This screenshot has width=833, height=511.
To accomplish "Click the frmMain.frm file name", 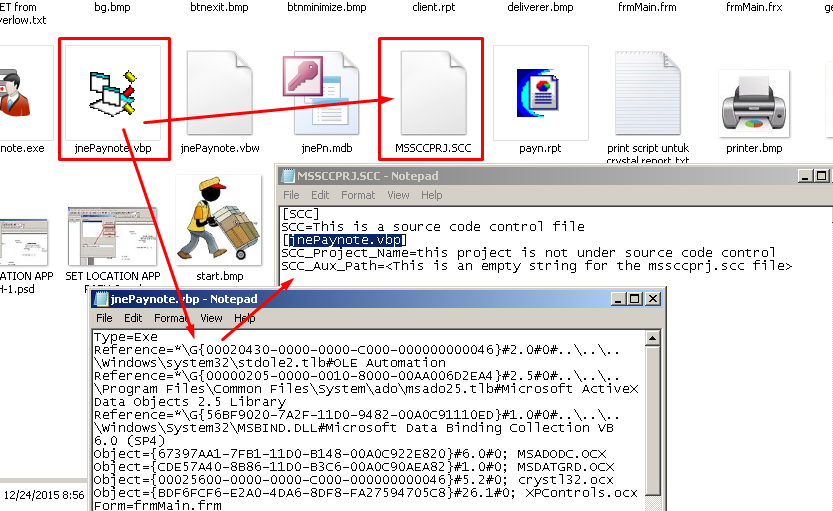I will (x=647, y=7).
